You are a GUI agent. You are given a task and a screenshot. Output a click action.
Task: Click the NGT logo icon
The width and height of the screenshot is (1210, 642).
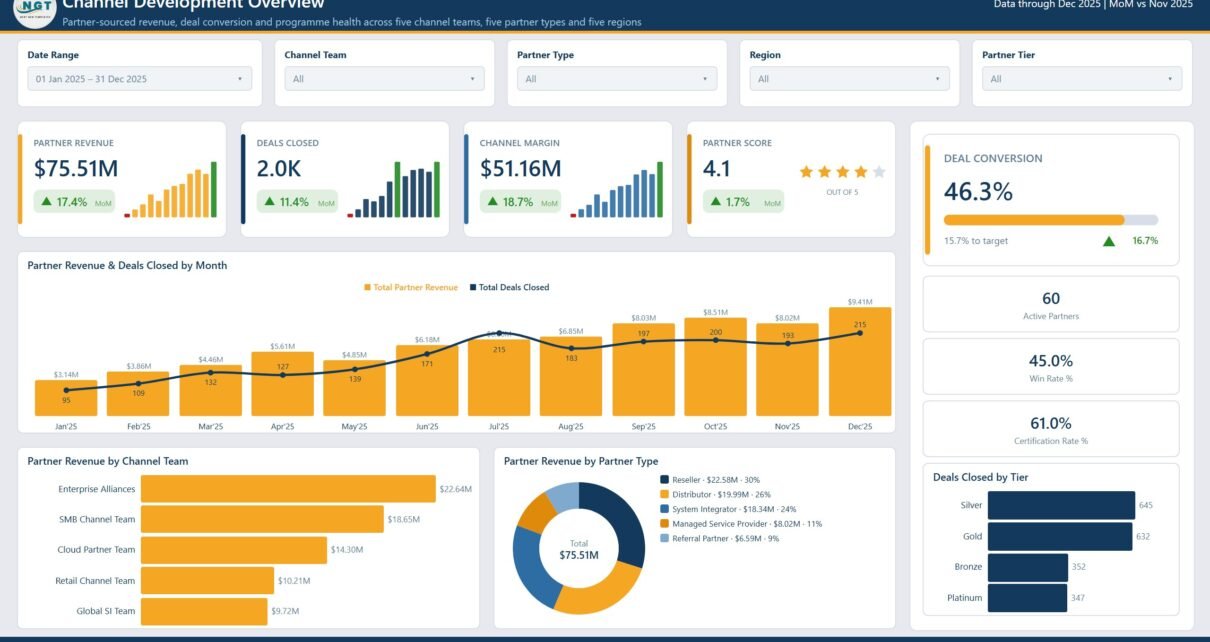coord(33,9)
